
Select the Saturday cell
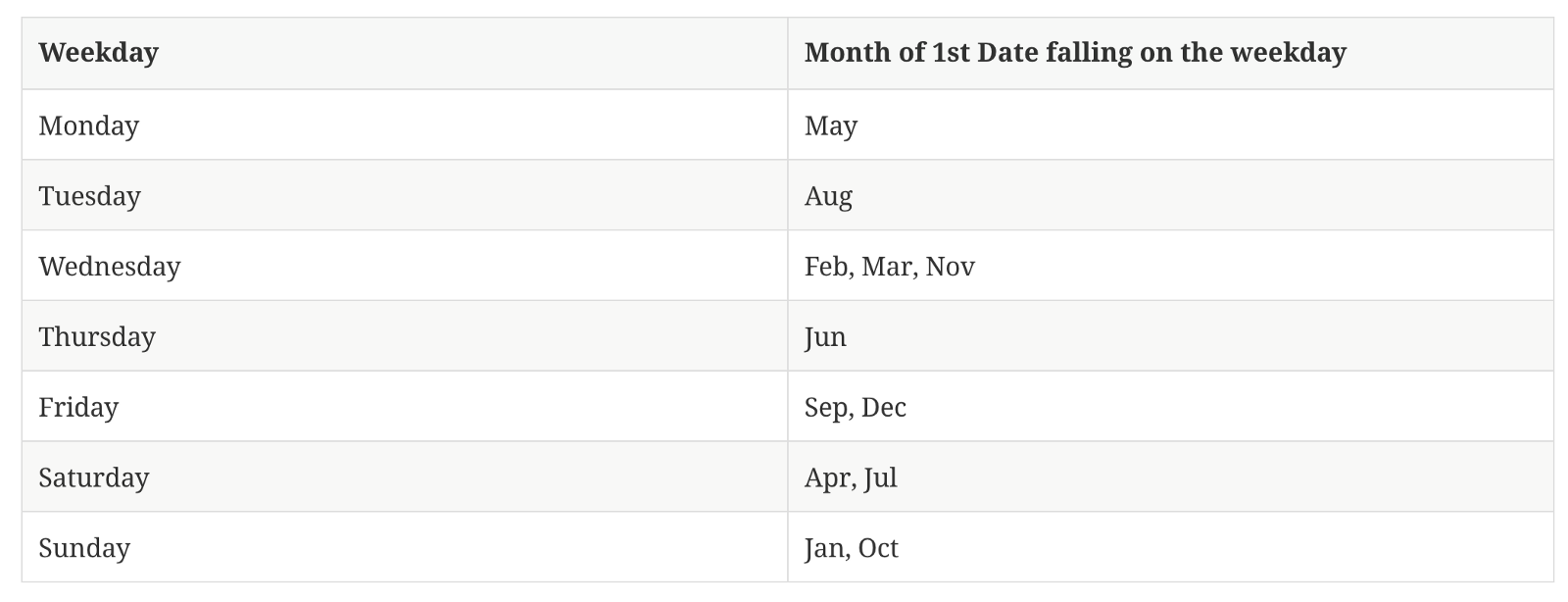coord(94,477)
